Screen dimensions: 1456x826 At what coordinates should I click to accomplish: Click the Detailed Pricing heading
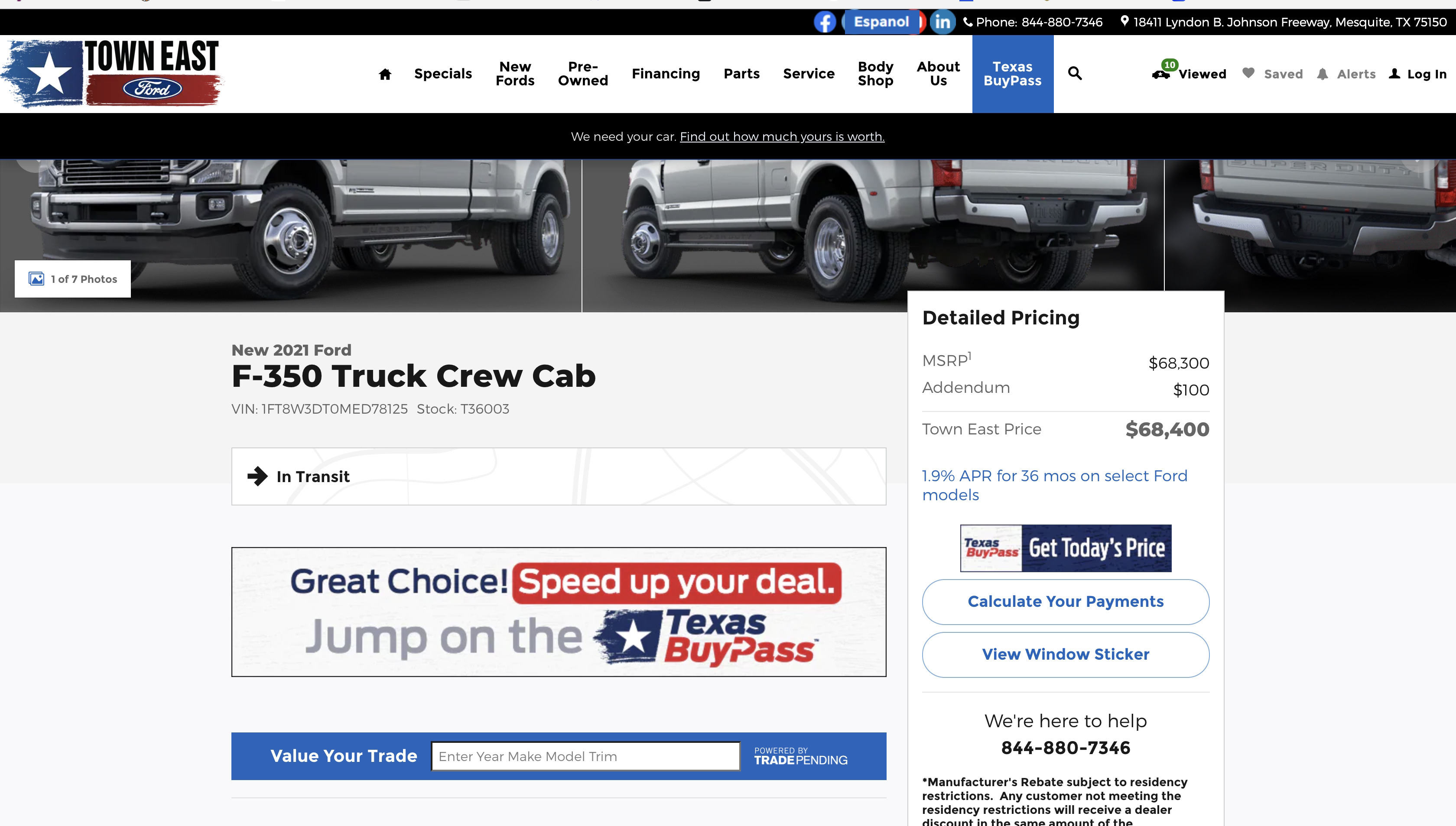(1001, 317)
